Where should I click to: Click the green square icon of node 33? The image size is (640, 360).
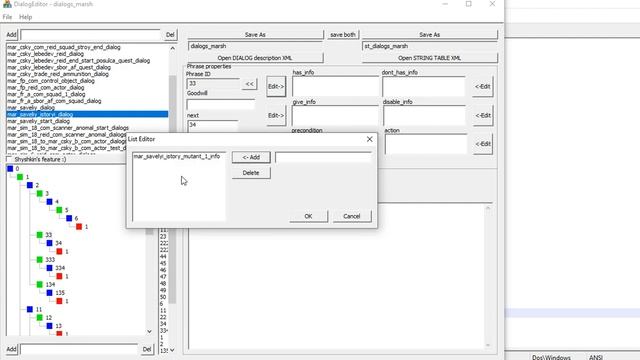(40, 235)
